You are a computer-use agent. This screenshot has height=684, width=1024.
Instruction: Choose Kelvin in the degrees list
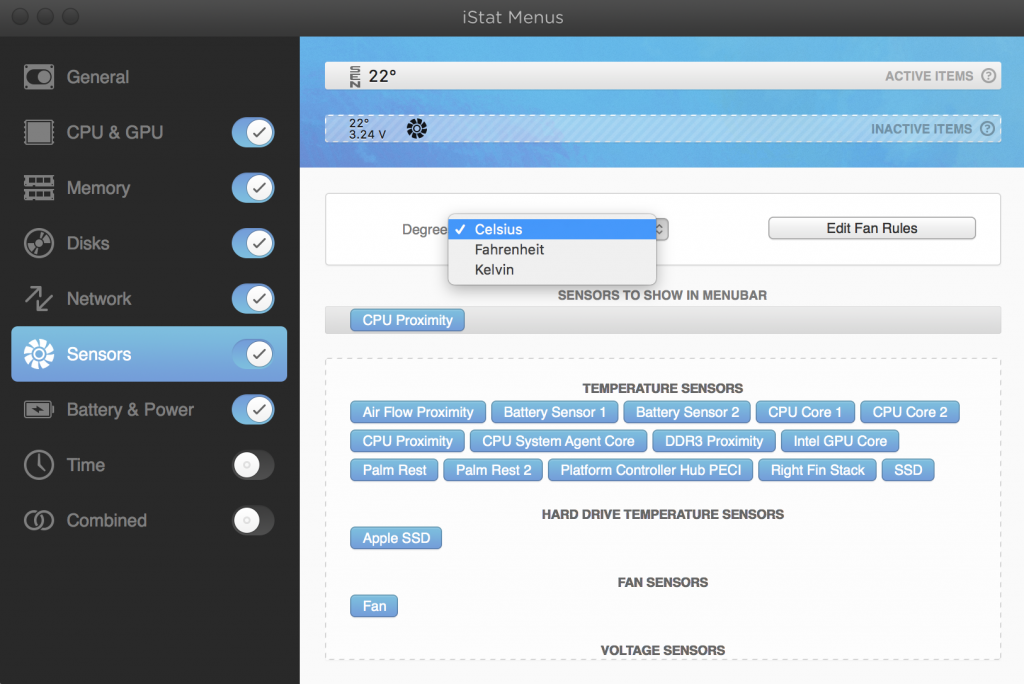[x=494, y=270]
